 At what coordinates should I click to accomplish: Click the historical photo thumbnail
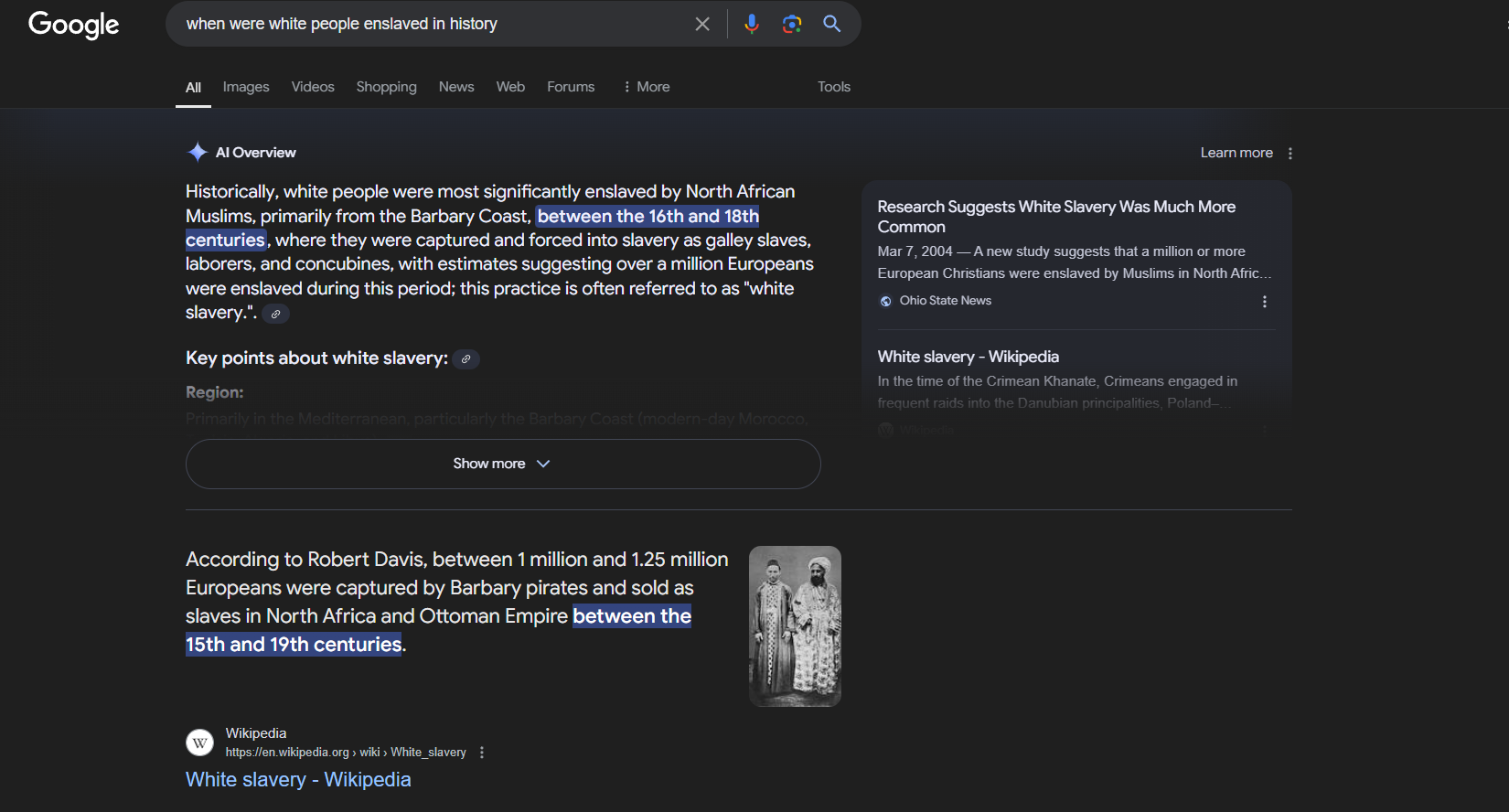click(x=795, y=626)
